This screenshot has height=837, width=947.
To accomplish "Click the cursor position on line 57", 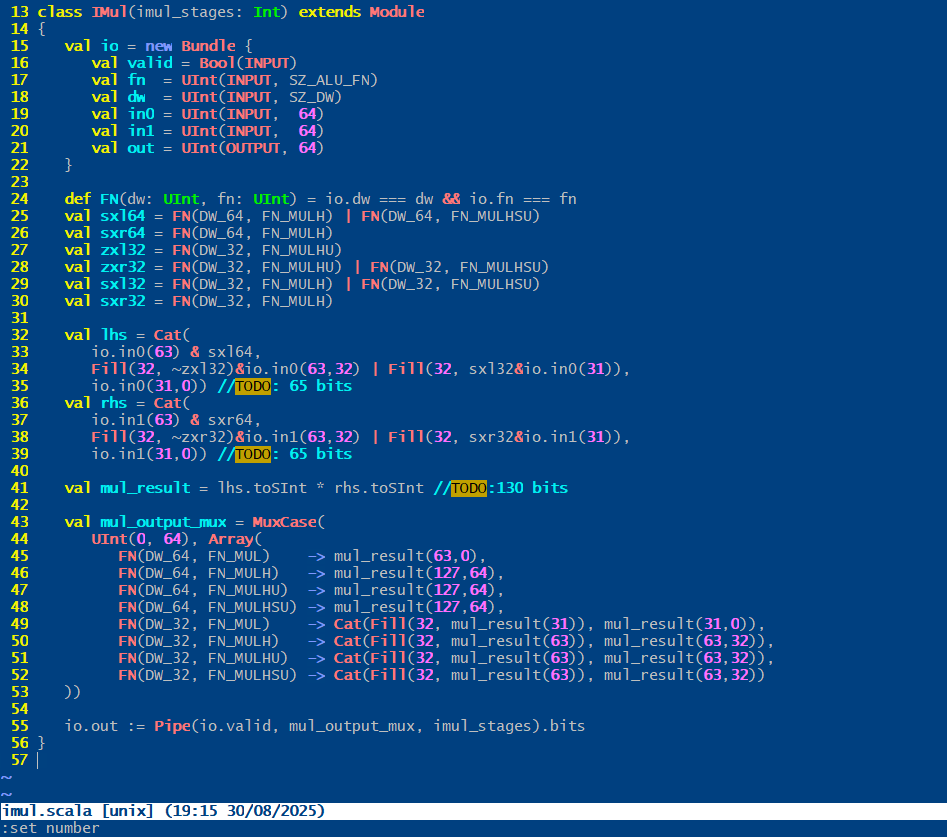I will 38,760.
